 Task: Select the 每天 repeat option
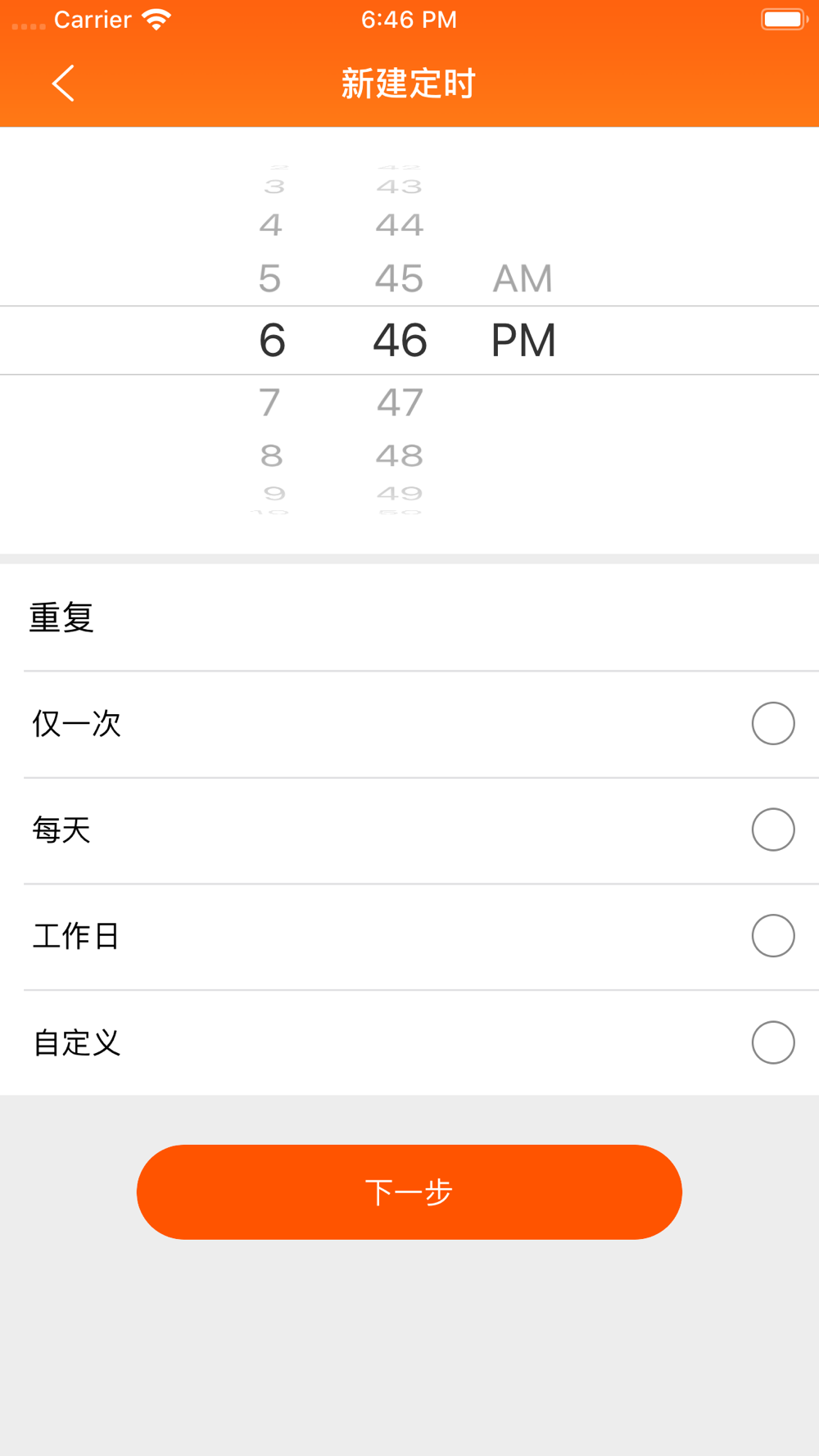coord(773,830)
